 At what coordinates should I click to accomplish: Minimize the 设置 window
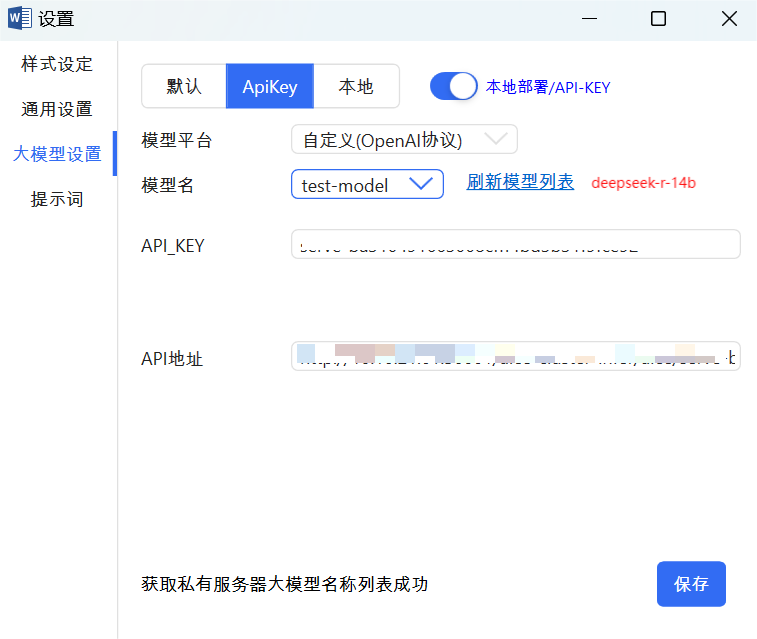[x=592, y=18]
